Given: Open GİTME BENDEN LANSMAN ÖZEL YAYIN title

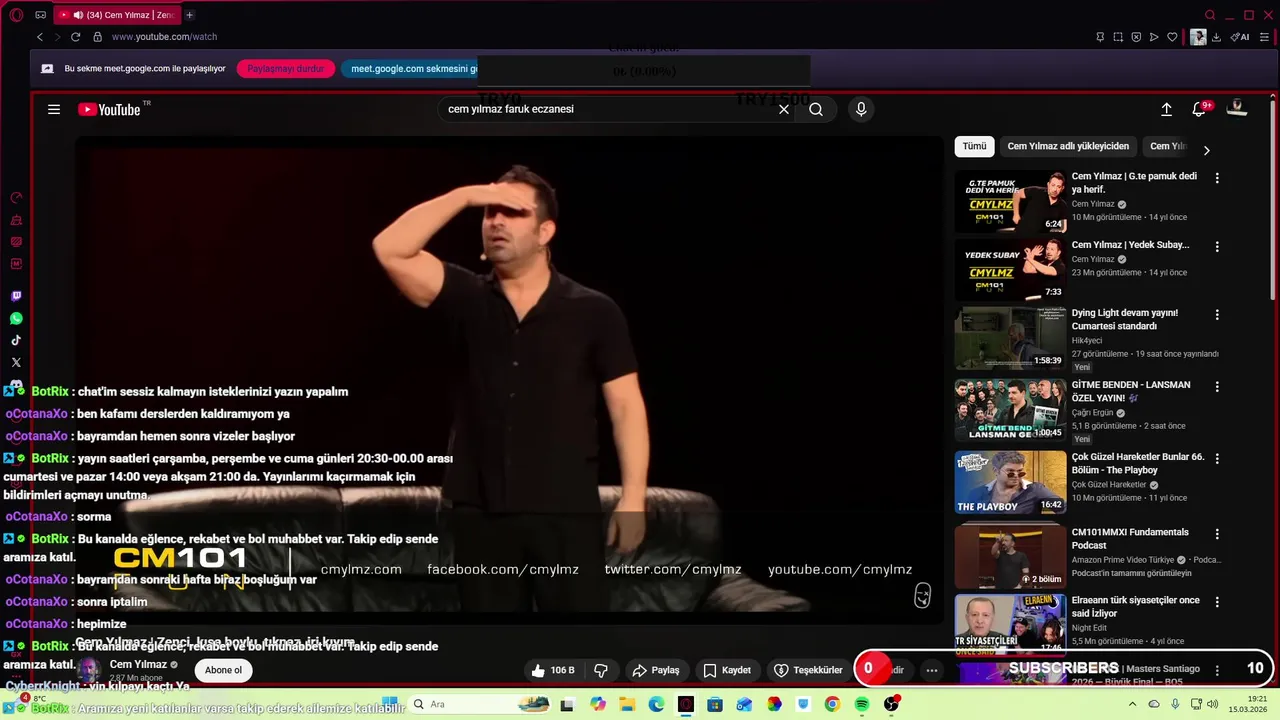Looking at the screenshot, I should 1131,391.
